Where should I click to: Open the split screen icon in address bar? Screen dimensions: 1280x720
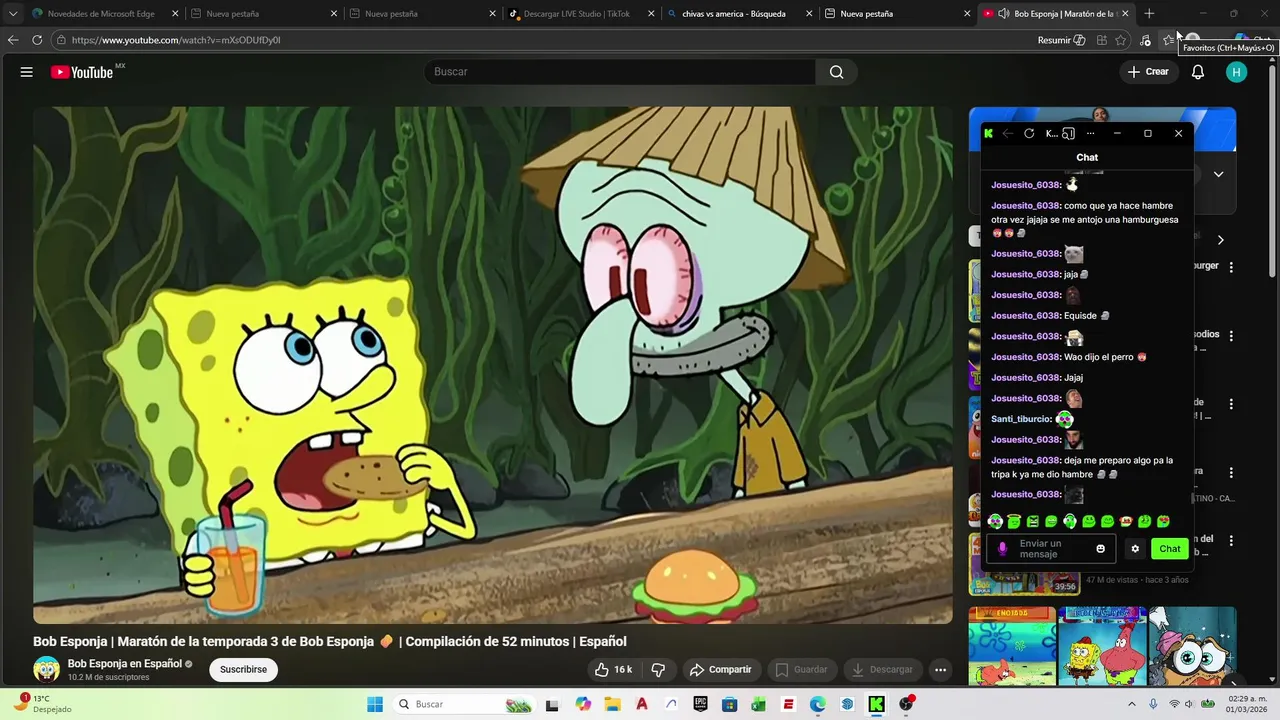point(1101,40)
